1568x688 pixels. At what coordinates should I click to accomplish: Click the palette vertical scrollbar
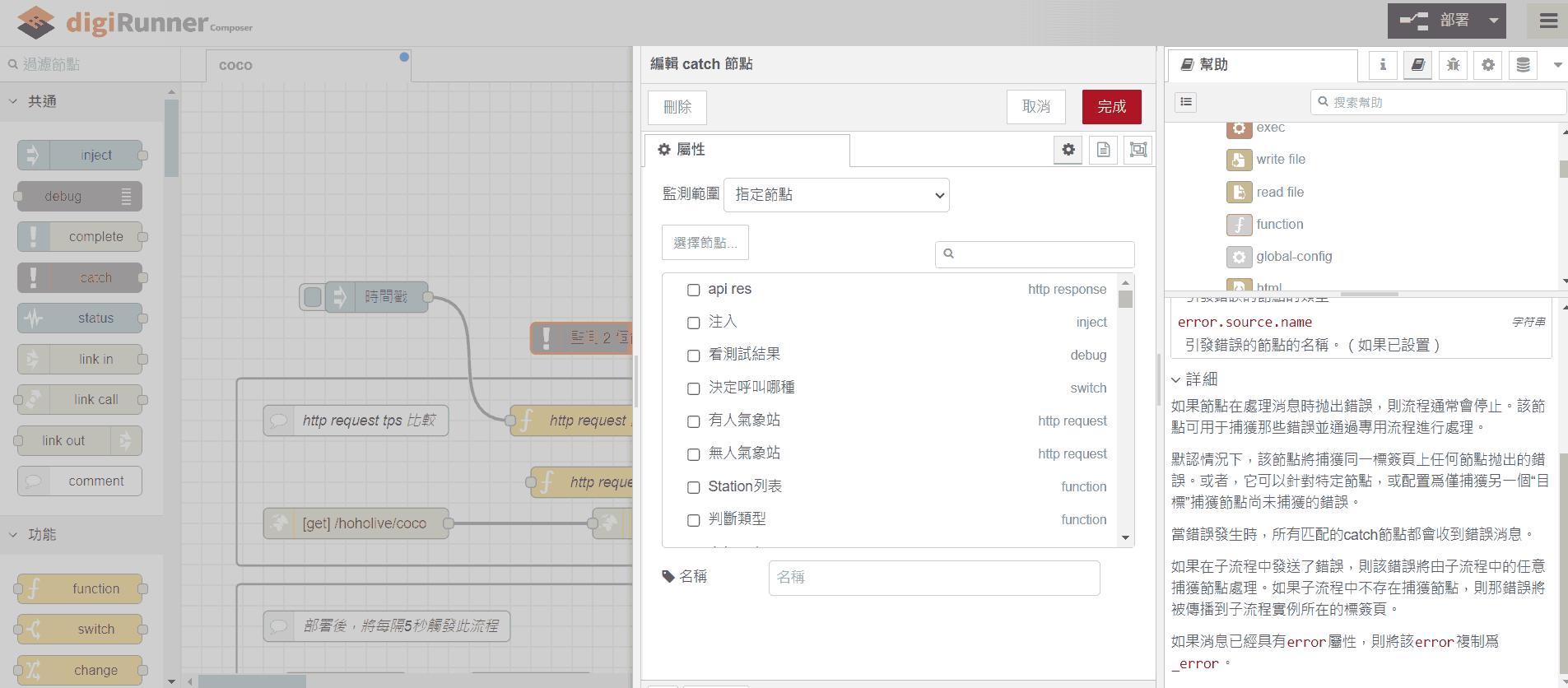coord(171,138)
